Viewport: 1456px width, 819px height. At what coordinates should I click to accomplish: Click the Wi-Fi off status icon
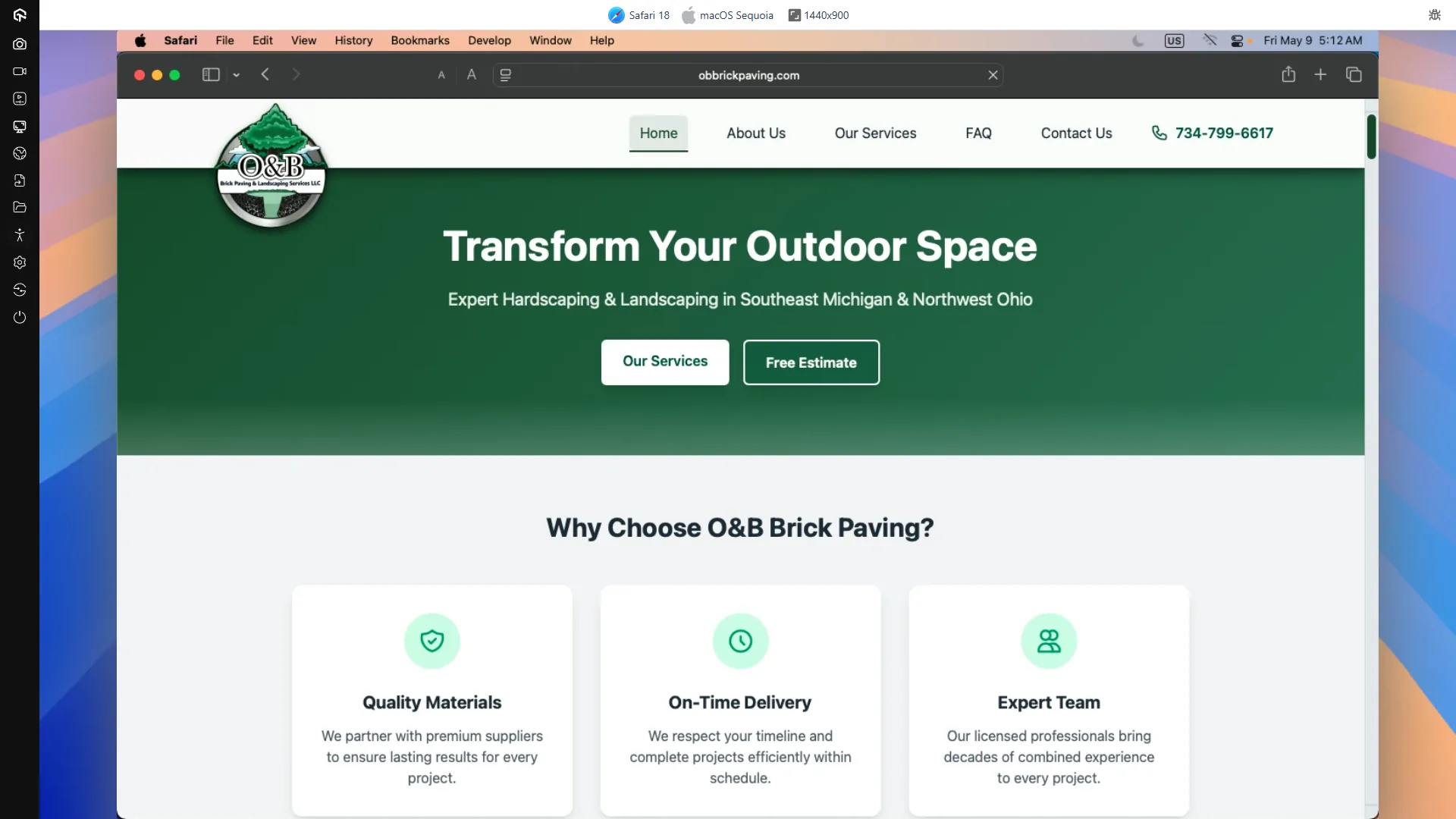(1210, 40)
